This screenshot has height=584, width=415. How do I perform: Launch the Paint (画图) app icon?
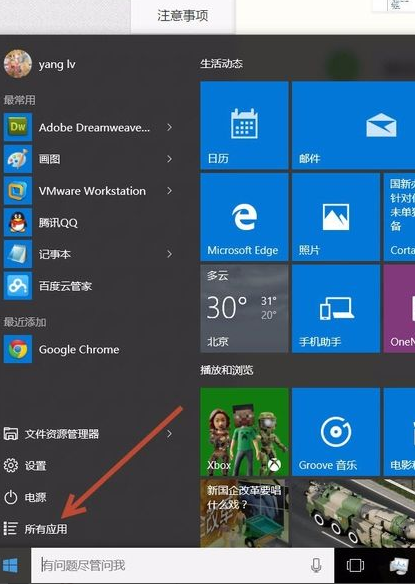[18, 159]
